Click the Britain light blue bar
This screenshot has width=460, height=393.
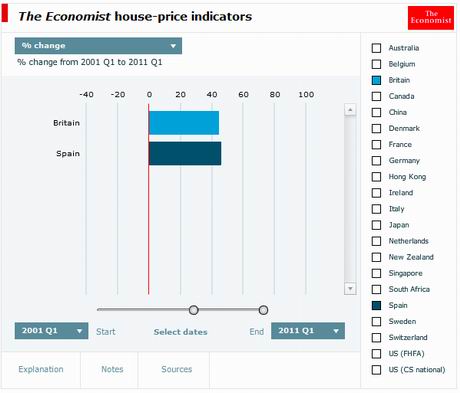184,123
